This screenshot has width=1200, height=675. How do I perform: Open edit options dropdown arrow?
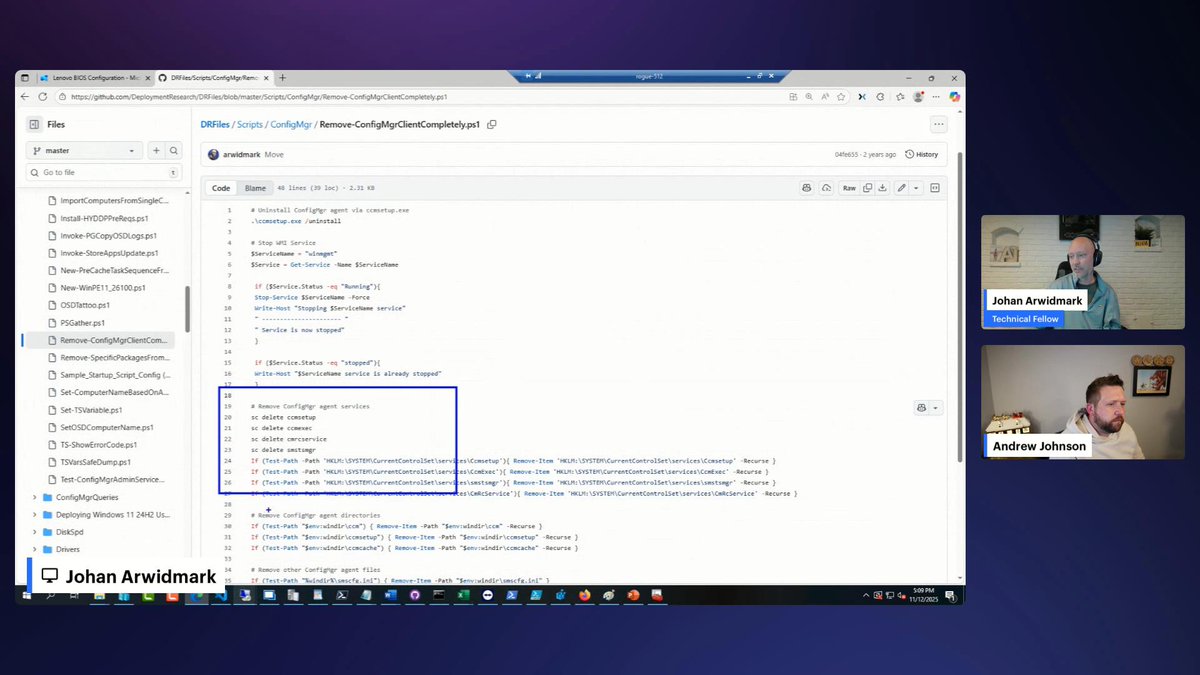(916, 188)
